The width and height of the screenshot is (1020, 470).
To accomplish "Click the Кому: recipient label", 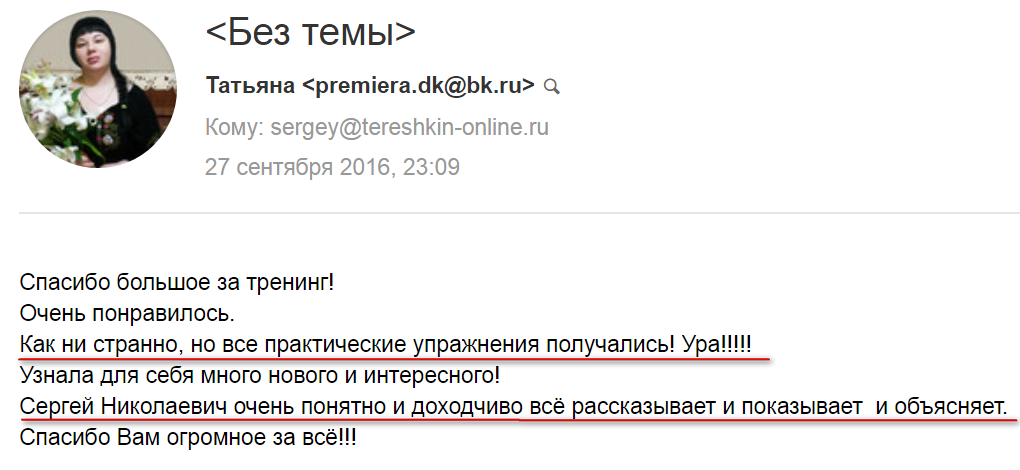I will click(x=231, y=128).
